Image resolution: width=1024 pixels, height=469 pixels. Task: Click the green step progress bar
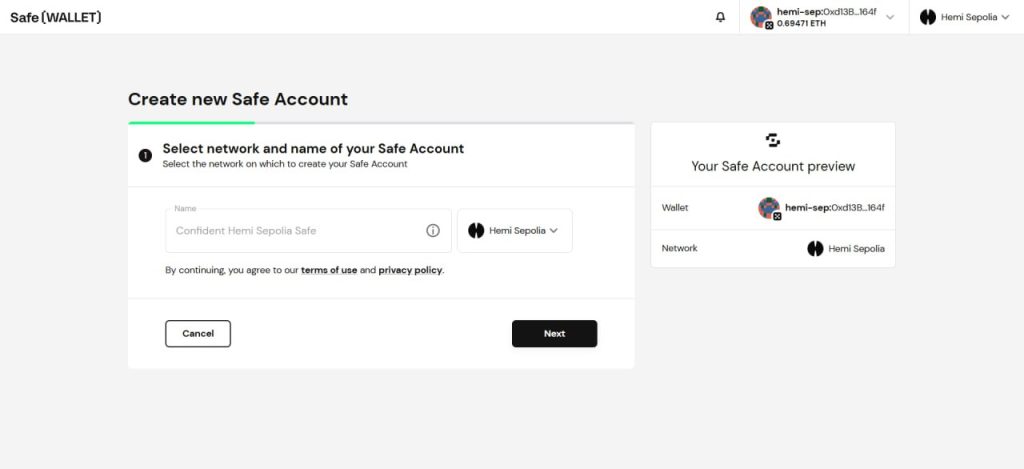pos(191,123)
